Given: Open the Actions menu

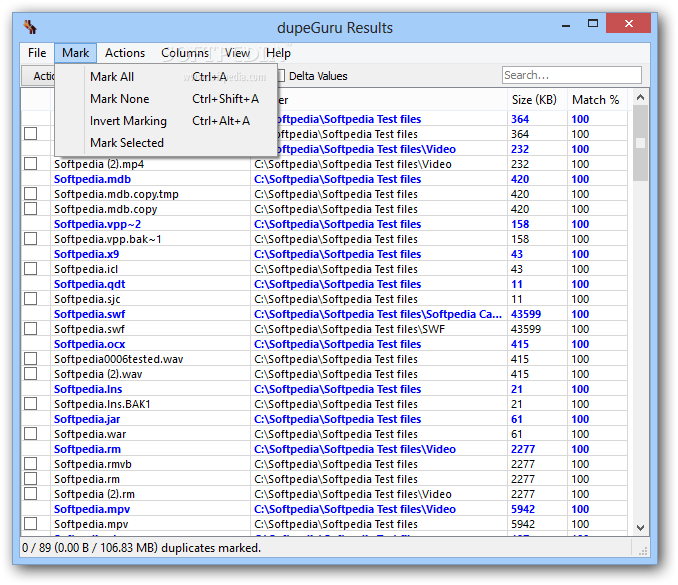Looking at the screenshot, I should click(x=125, y=53).
